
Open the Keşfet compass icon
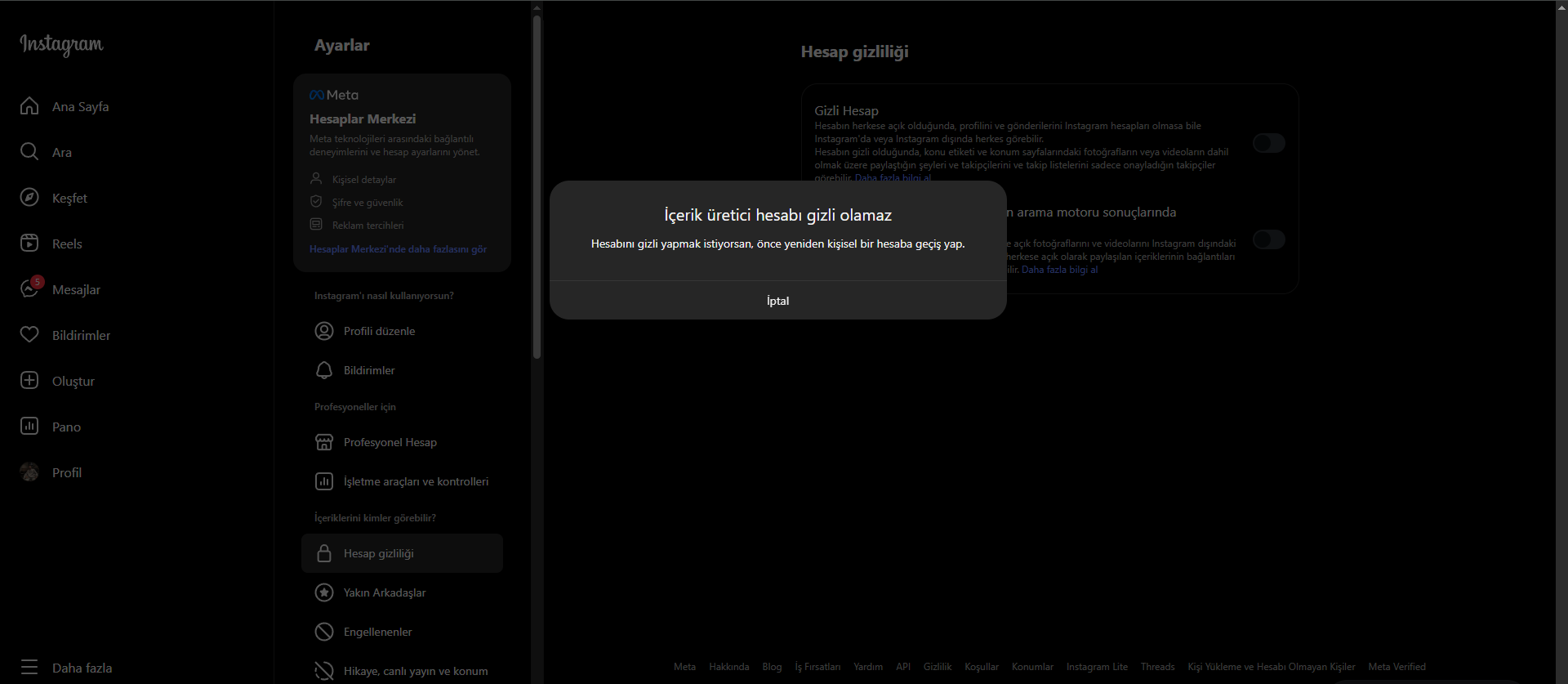pos(29,198)
